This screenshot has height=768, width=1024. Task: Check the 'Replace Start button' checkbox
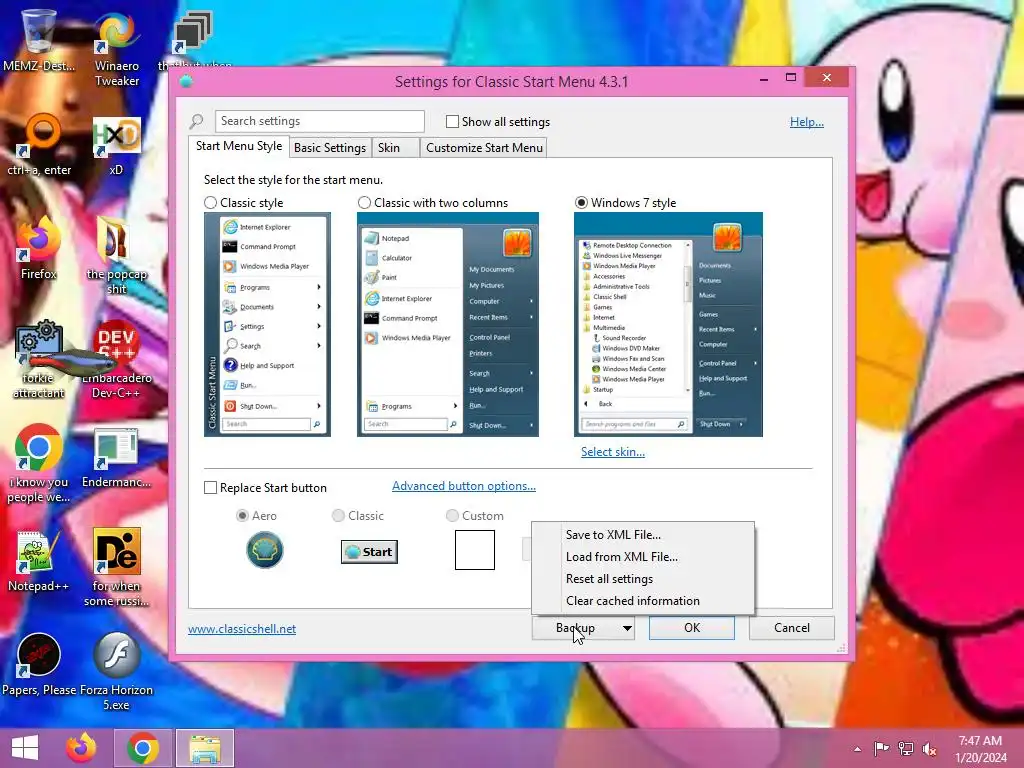click(x=210, y=488)
